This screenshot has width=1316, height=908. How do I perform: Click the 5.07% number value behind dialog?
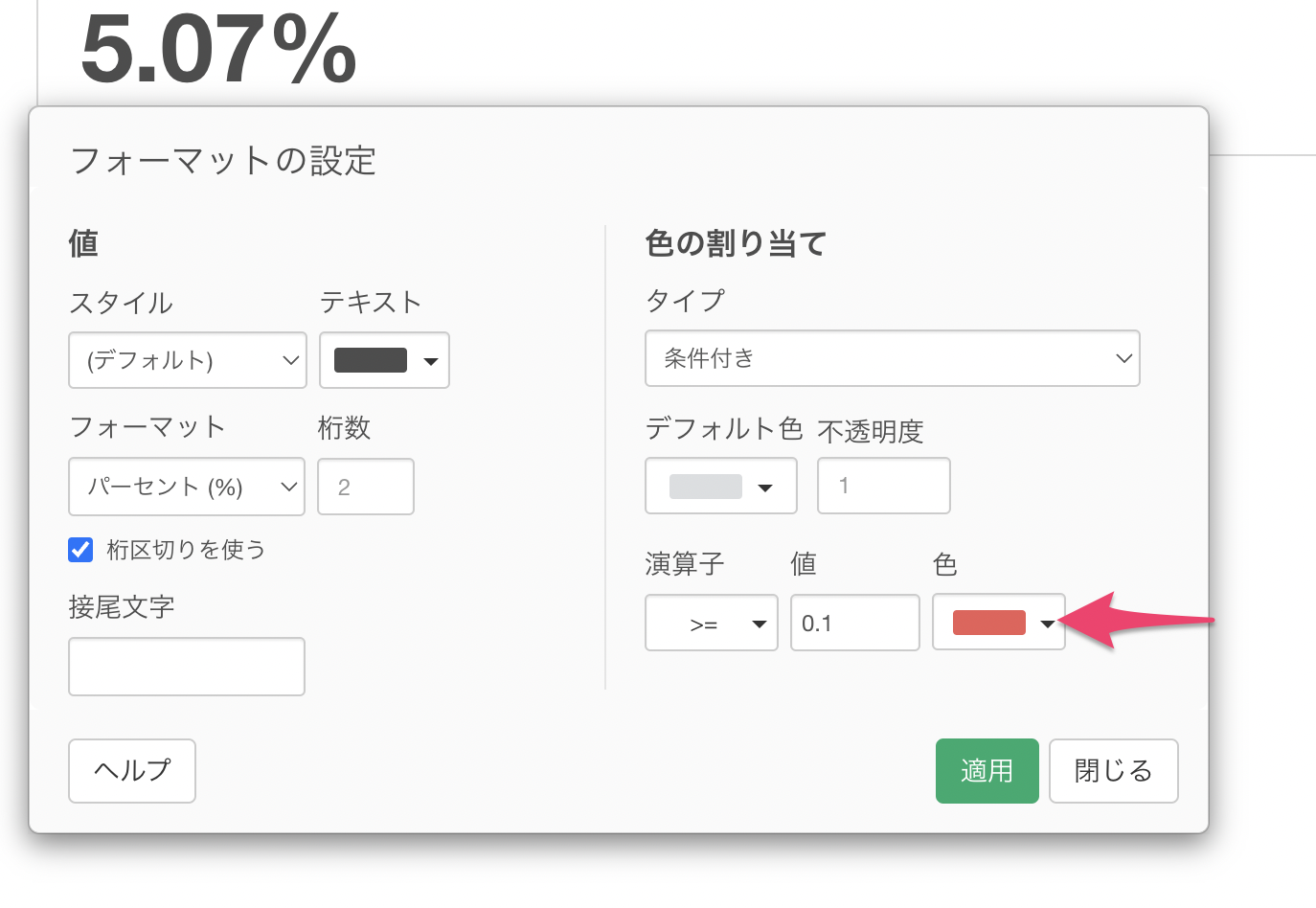(218, 50)
